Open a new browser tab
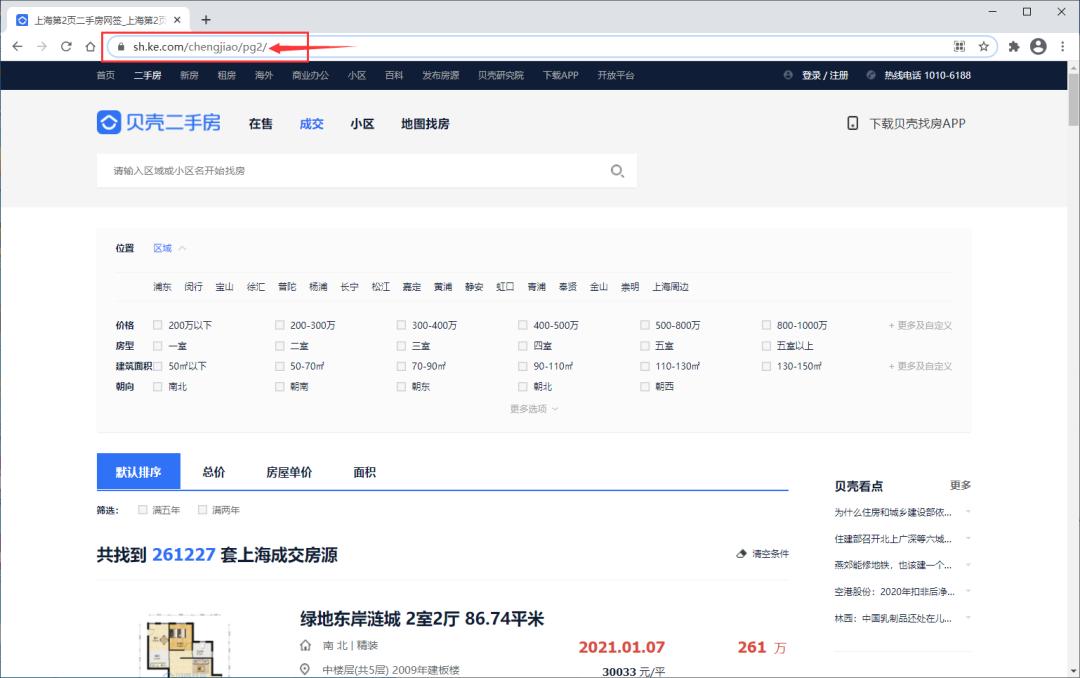Image resolution: width=1080 pixels, height=678 pixels. tap(206, 20)
